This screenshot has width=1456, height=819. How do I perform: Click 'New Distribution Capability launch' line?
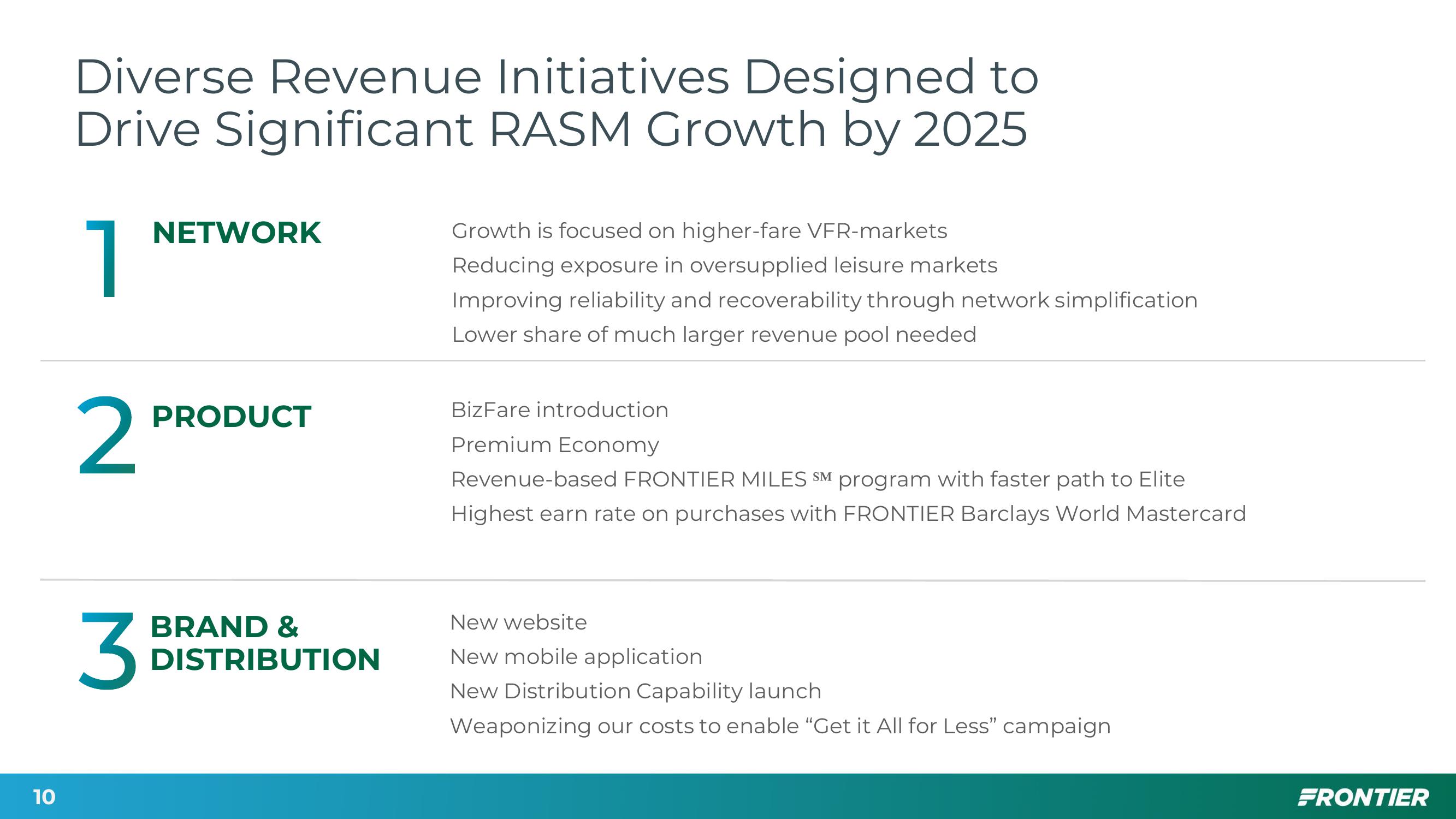pos(635,691)
